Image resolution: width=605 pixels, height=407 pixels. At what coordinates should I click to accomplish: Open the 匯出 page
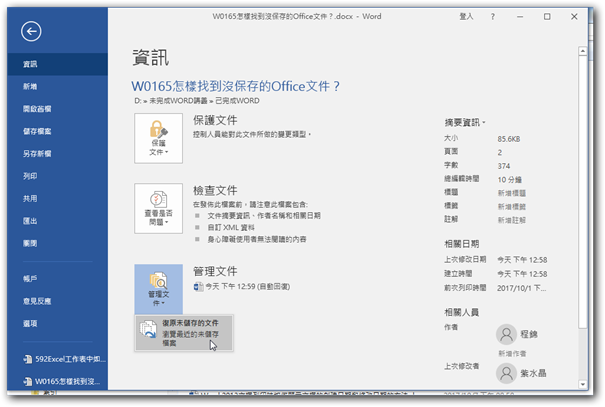point(57,221)
